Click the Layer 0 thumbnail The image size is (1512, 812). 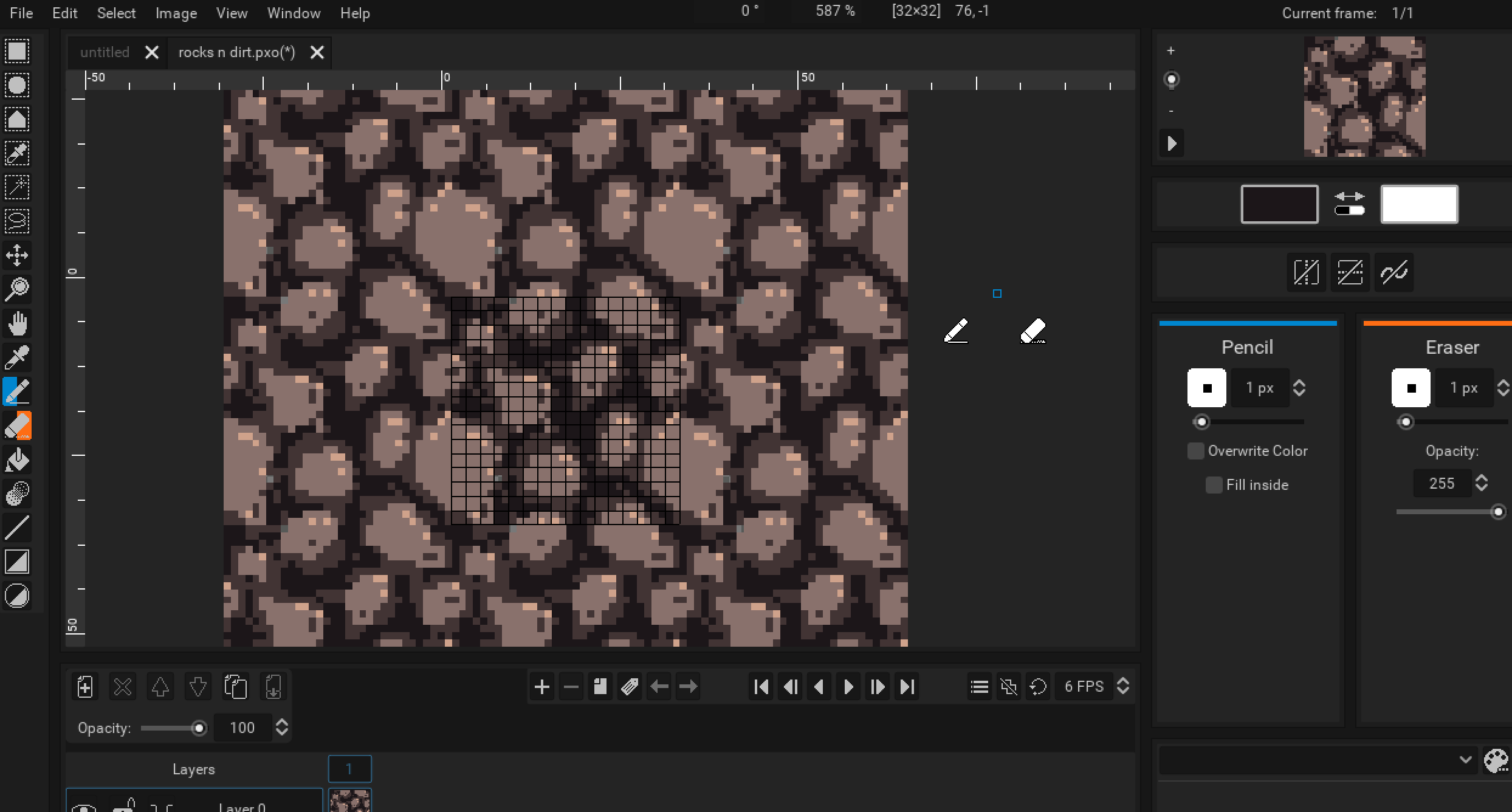(350, 802)
